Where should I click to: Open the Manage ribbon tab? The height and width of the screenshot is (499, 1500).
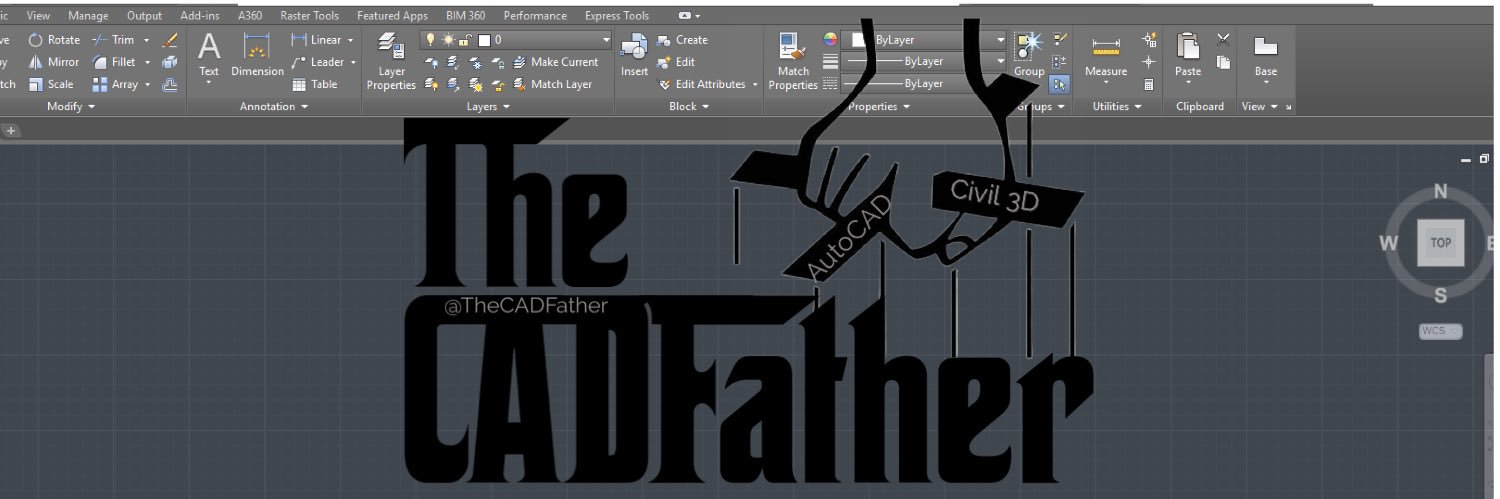tap(88, 15)
